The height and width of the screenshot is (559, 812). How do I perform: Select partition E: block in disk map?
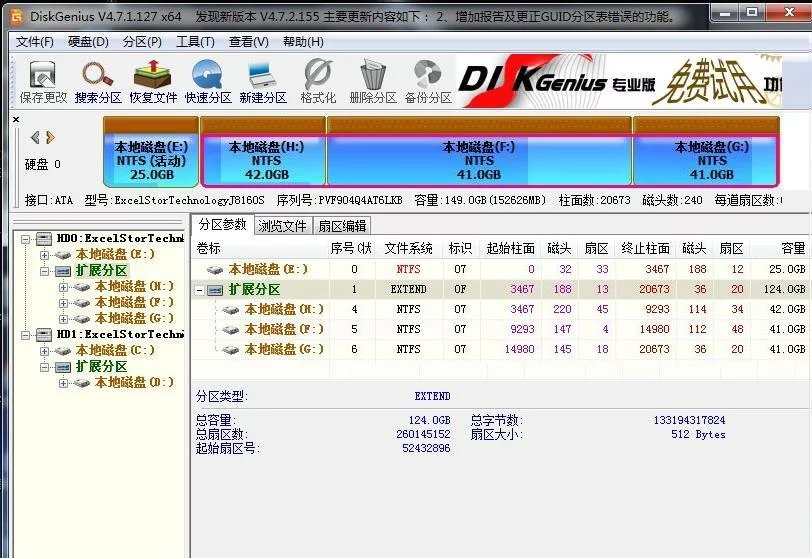pos(151,152)
